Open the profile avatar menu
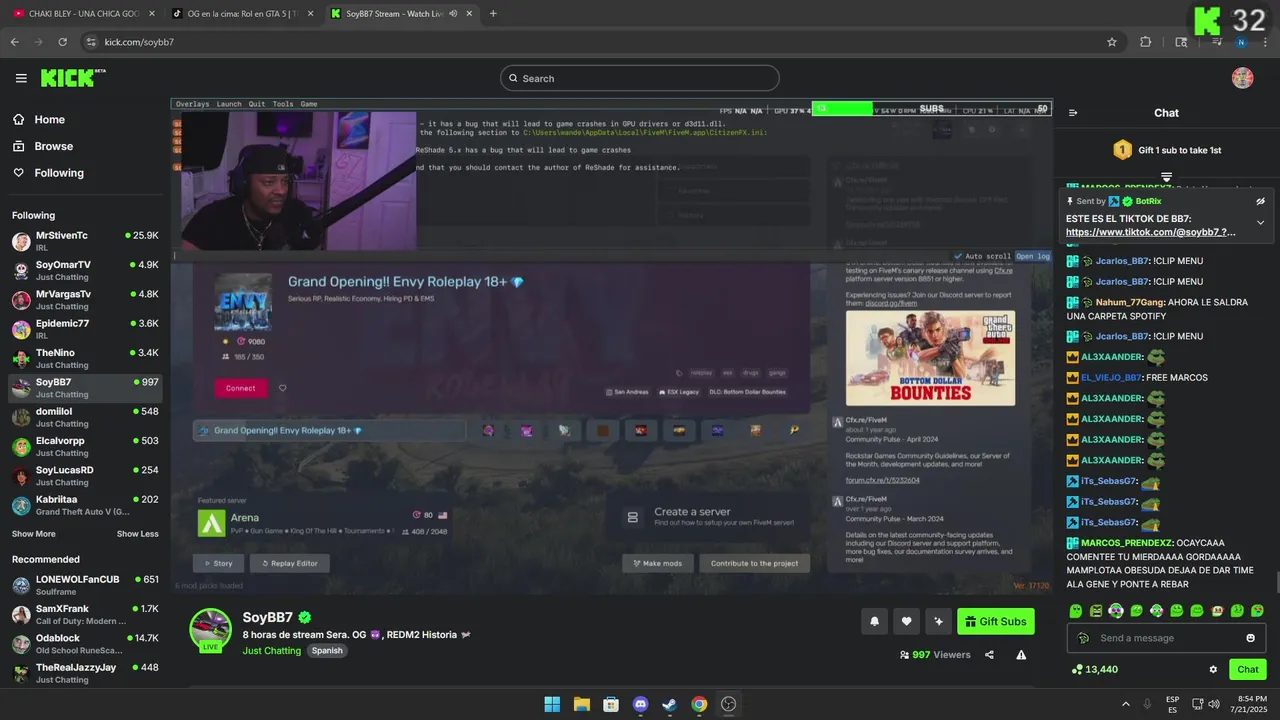 pos(1242,78)
